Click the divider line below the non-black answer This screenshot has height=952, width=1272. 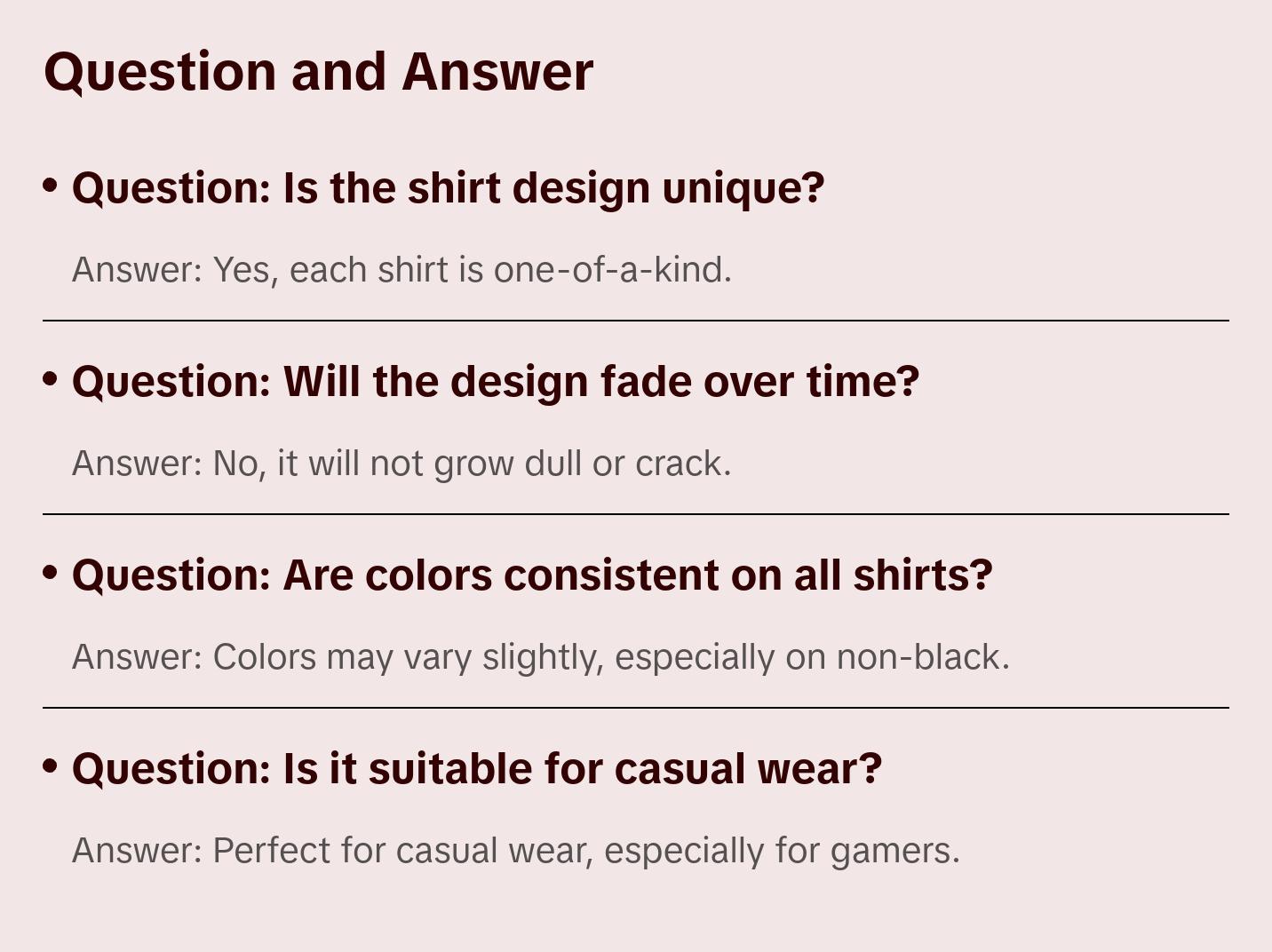point(636,708)
